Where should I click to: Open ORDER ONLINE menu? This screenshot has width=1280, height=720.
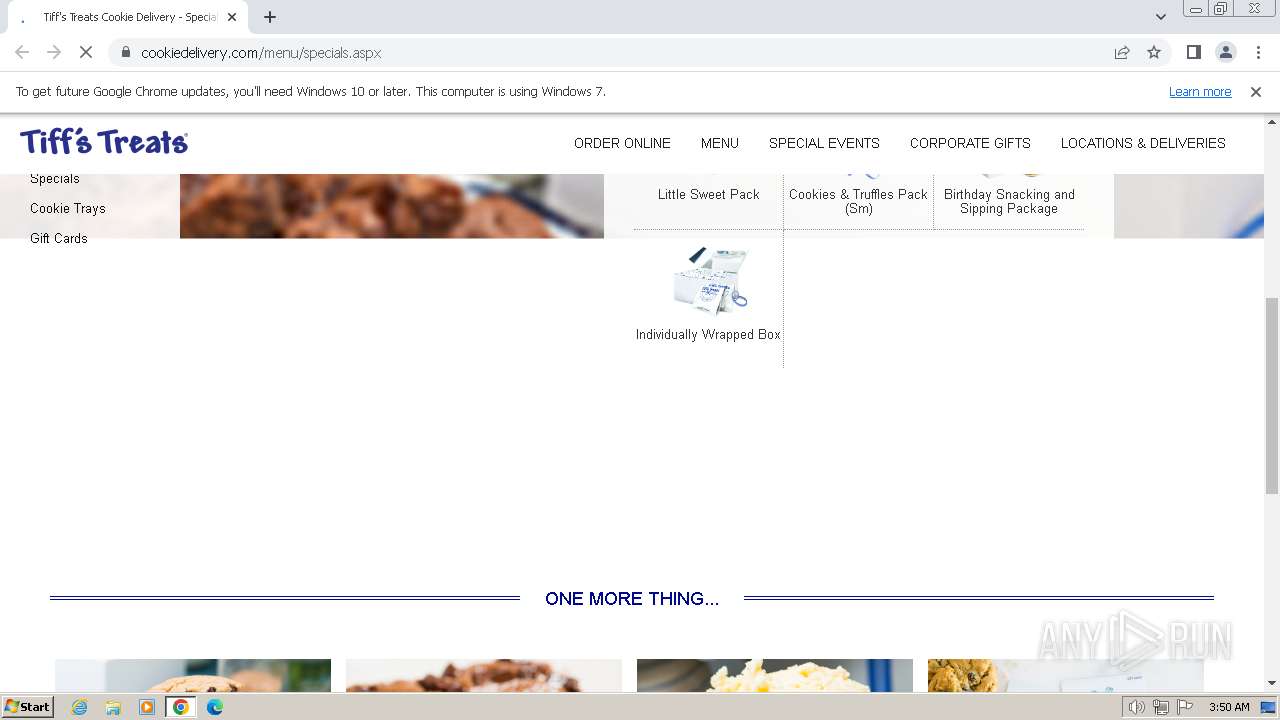tap(622, 143)
